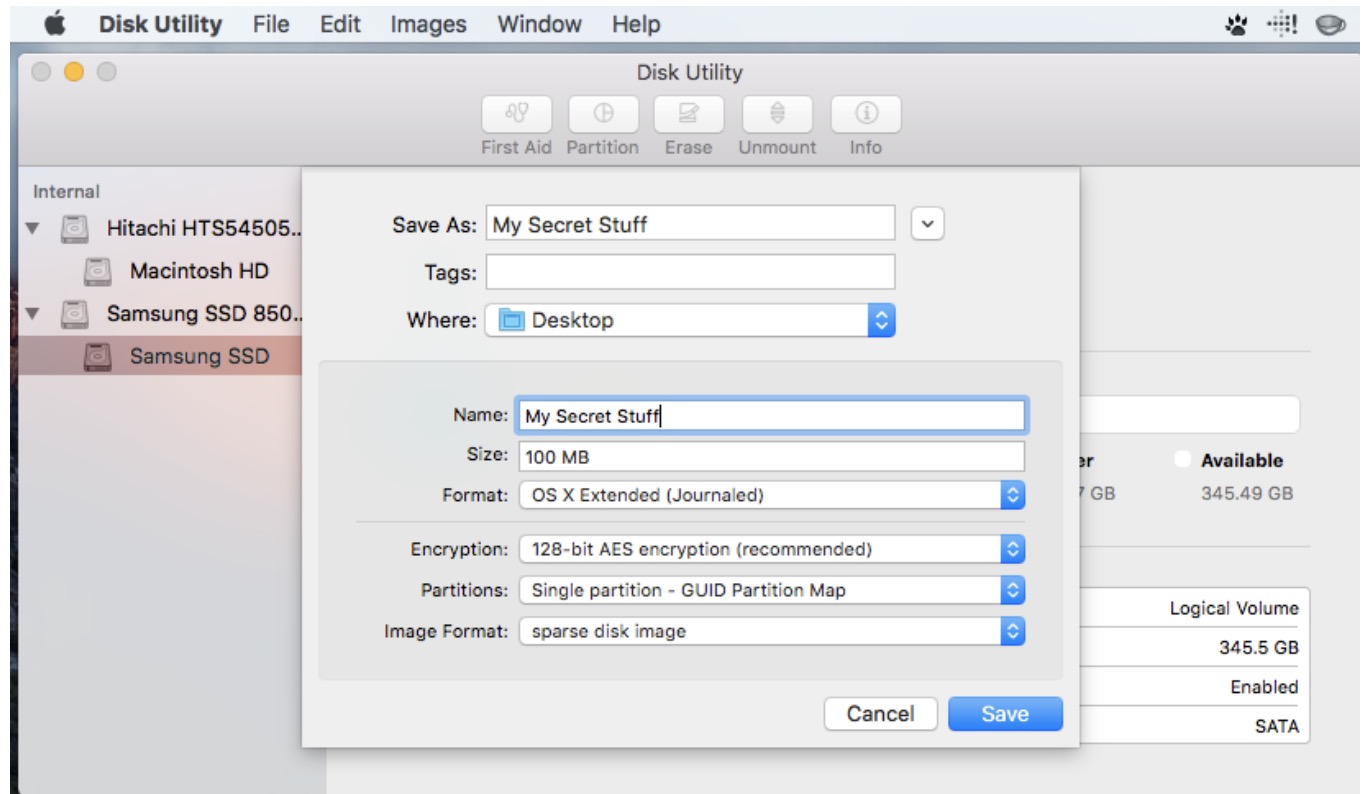
Task: Open the Images menu
Action: (x=429, y=23)
